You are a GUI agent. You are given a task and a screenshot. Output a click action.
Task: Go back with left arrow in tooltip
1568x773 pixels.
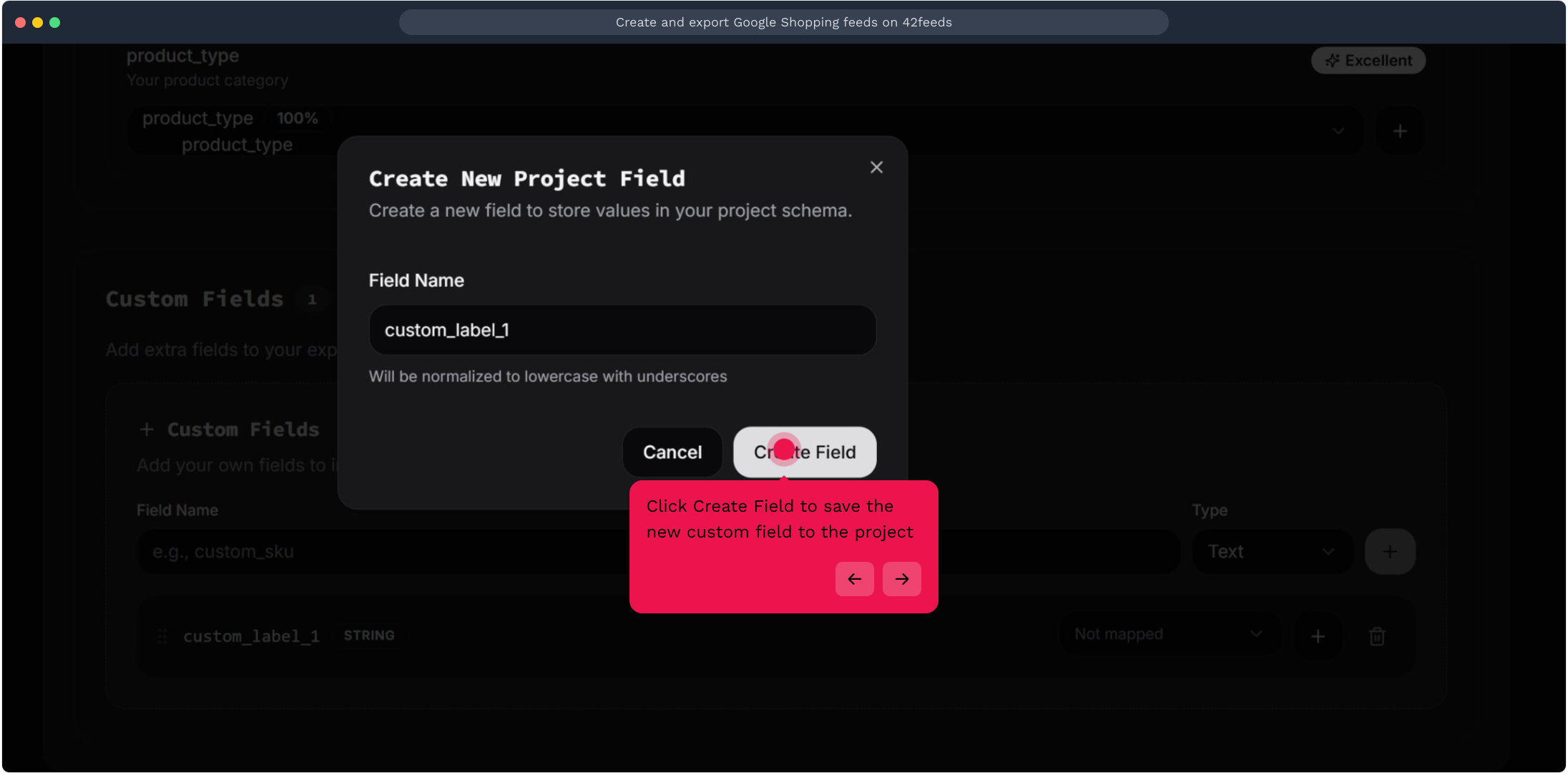click(854, 579)
